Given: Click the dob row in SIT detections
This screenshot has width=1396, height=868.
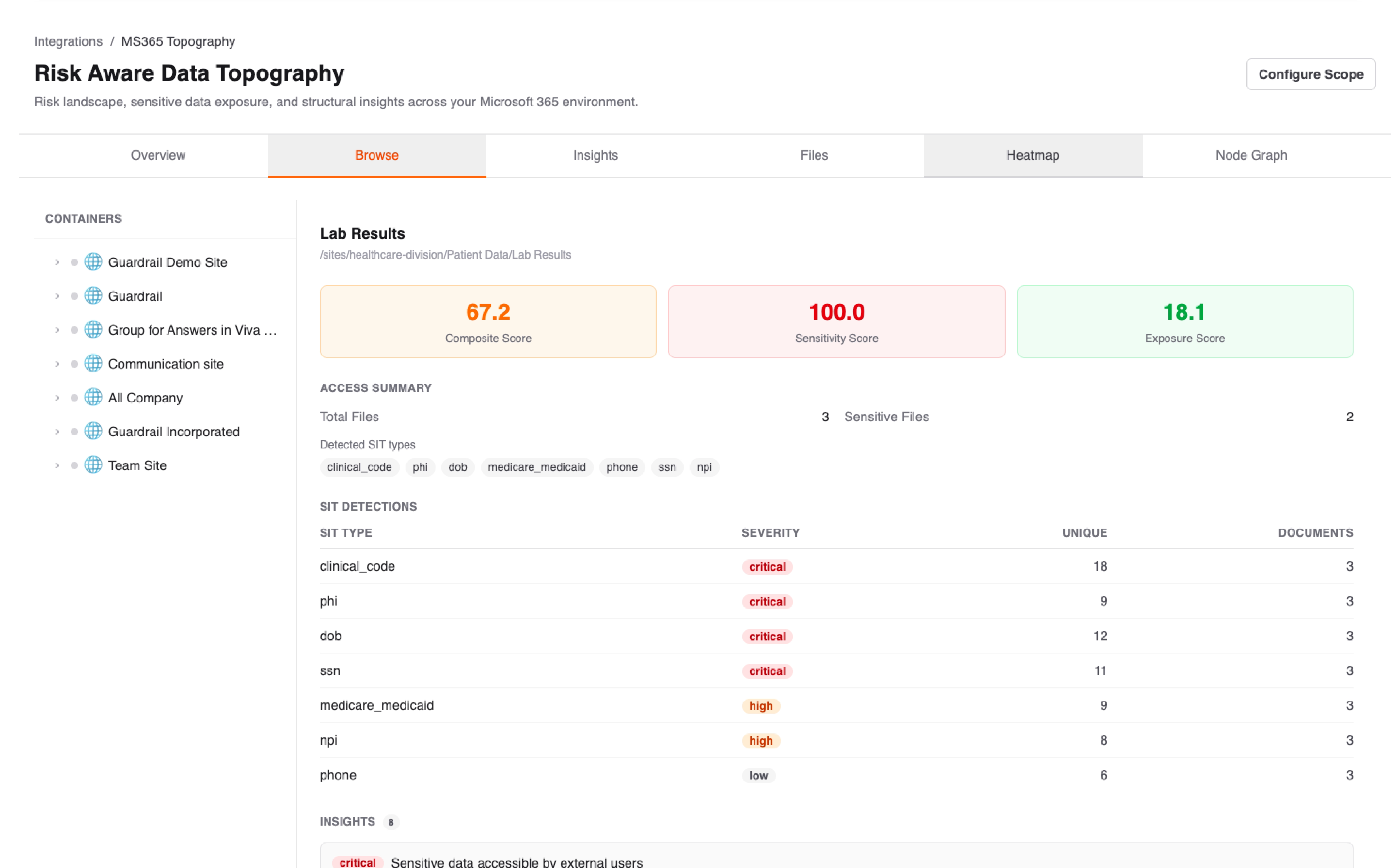Looking at the screenshot, I should 837,636.
